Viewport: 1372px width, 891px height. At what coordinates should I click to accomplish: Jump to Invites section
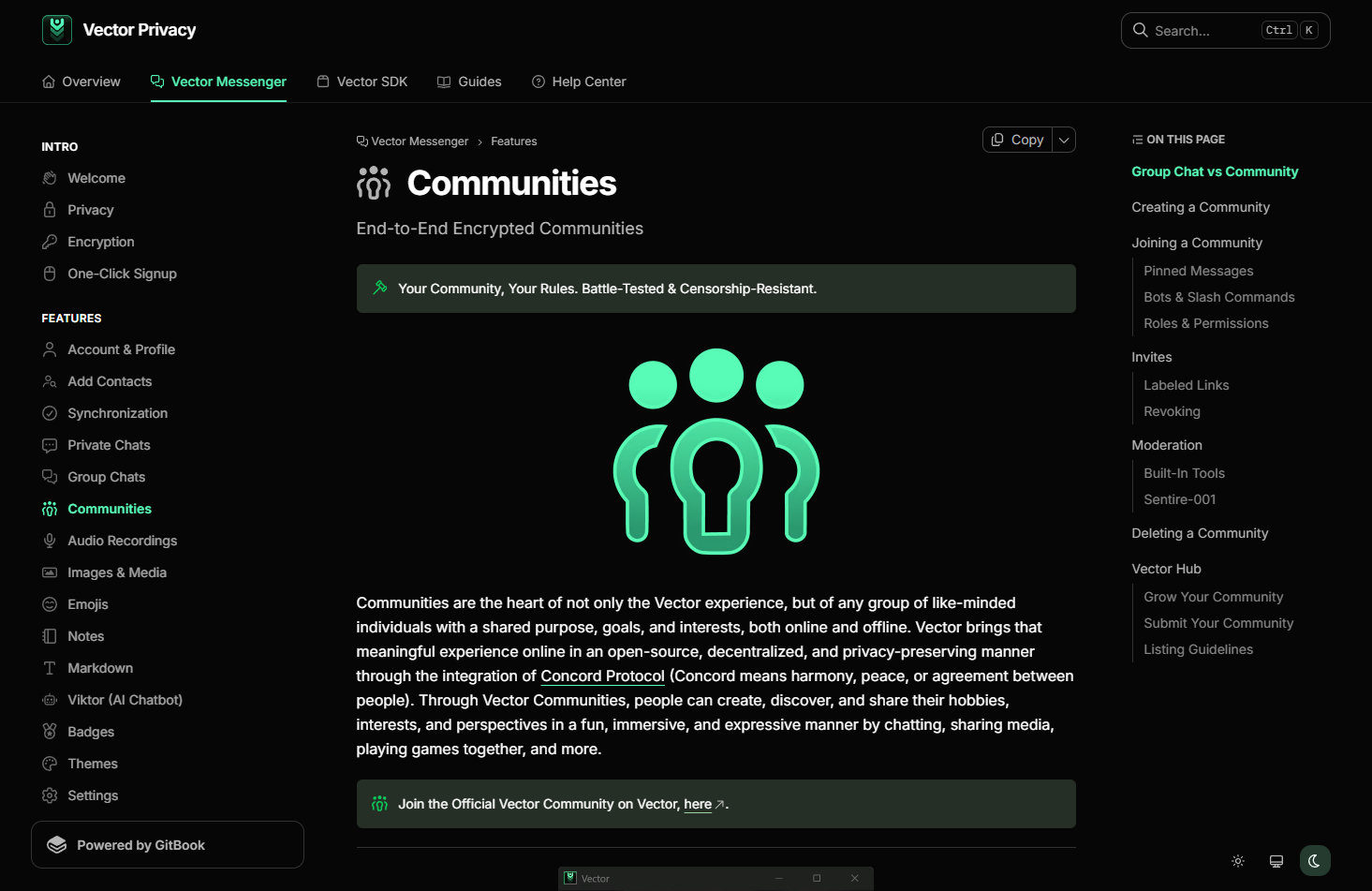tap(1151, 357)
